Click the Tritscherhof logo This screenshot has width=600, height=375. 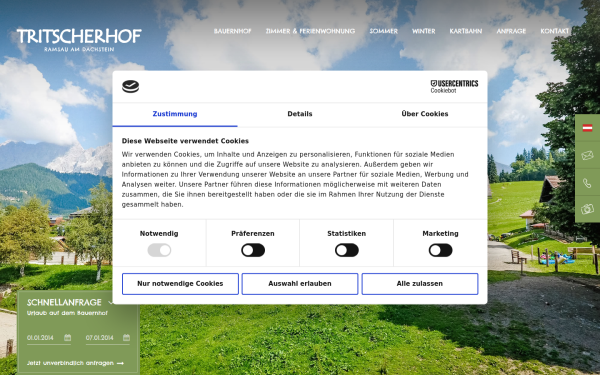point(79,40)
